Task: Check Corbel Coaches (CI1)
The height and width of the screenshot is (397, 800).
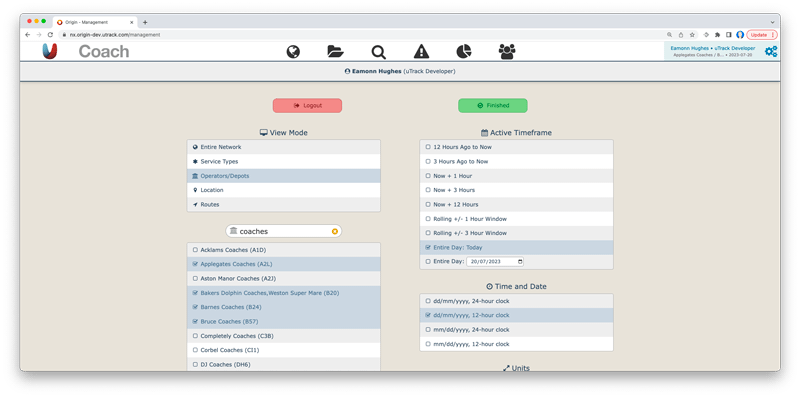Action: (x=283, y=350)
